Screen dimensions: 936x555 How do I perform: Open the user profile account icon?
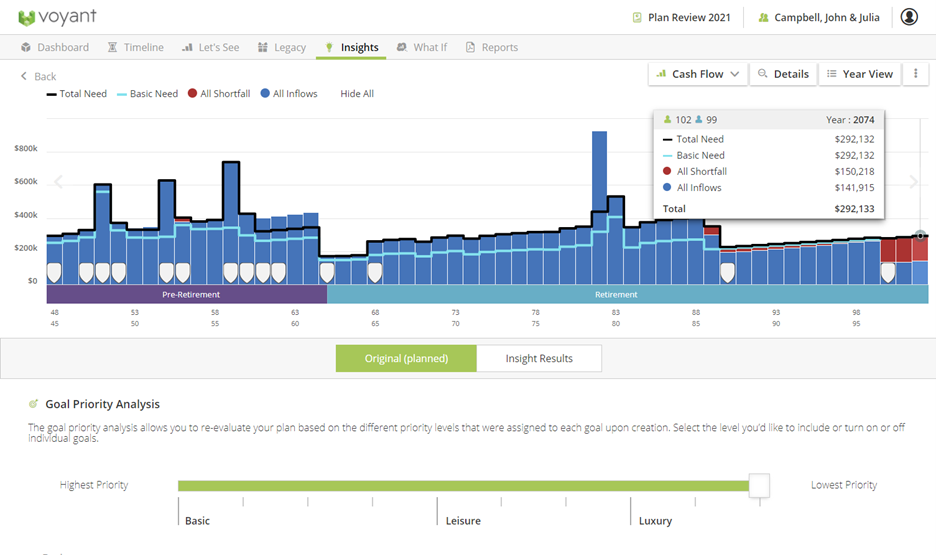908,17
